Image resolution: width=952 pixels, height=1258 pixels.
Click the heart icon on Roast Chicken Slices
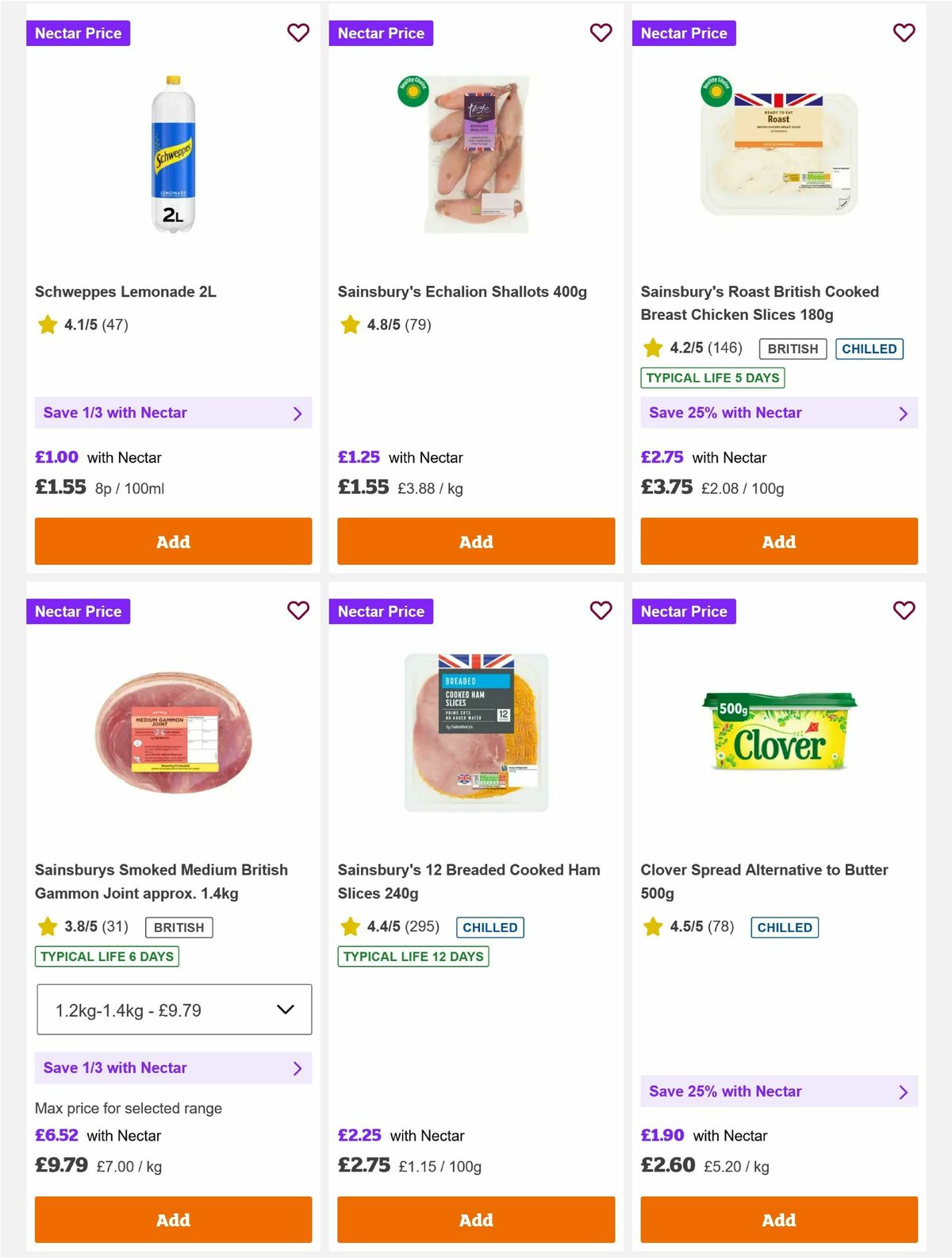[904, 33]
